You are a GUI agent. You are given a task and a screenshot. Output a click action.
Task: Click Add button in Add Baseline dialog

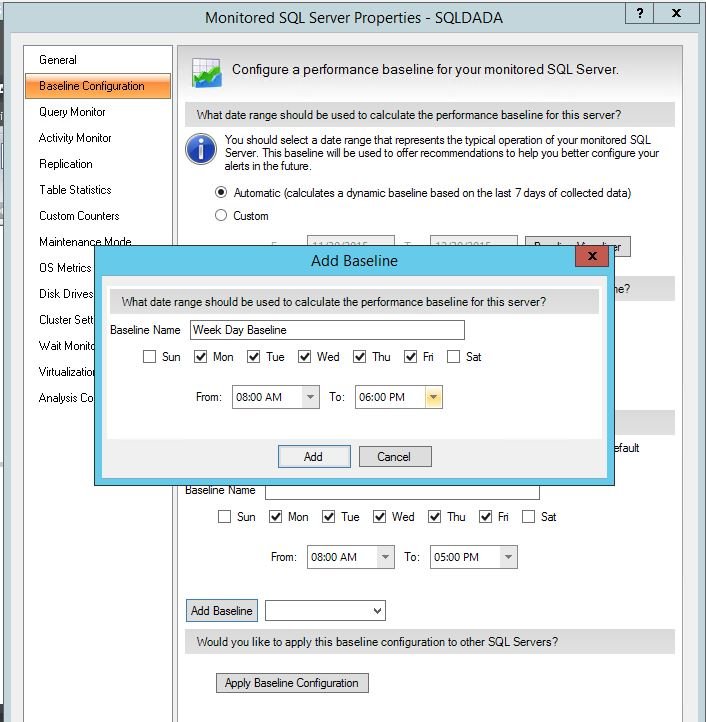[314, 456]
